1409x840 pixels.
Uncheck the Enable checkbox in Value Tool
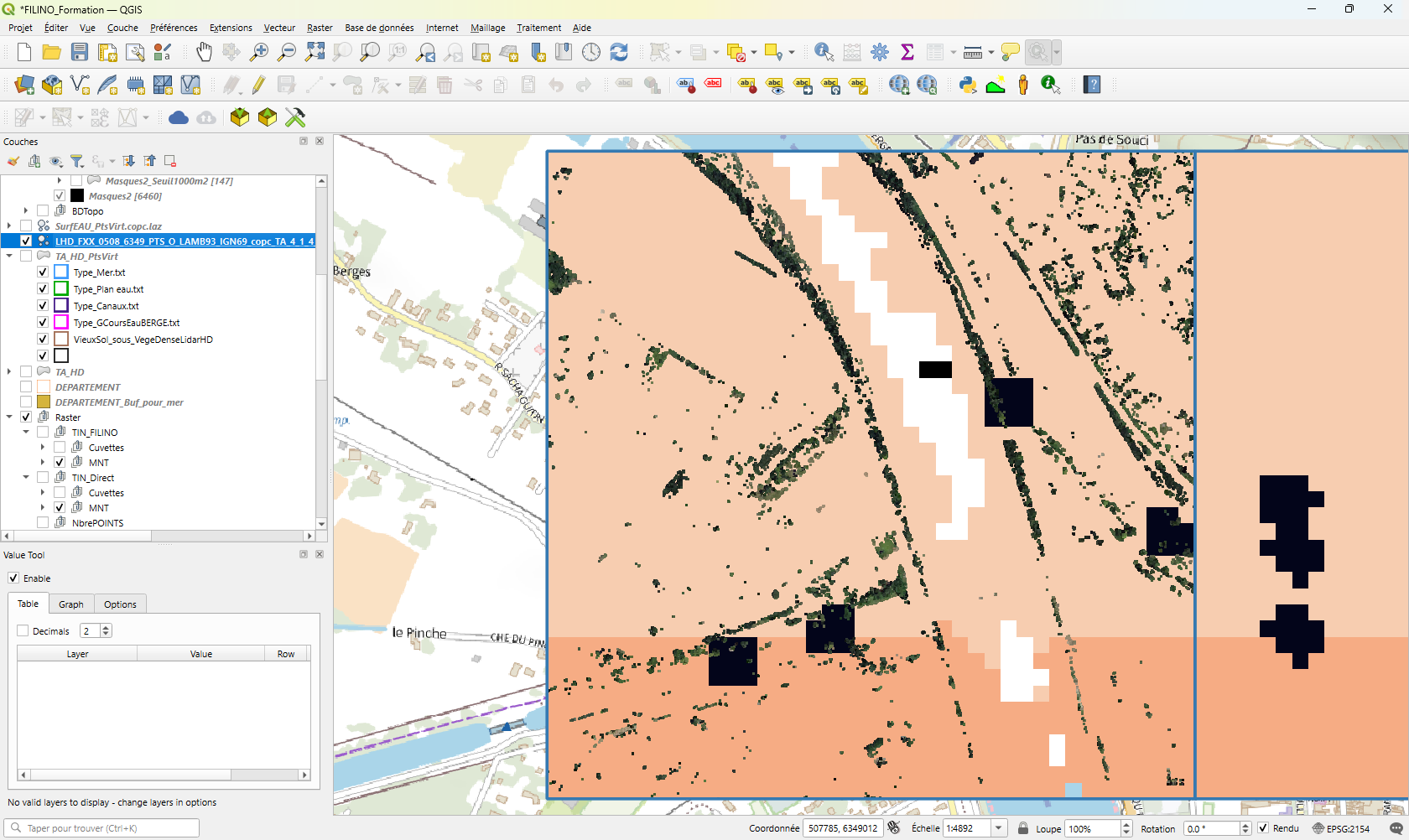click(13, 578)
